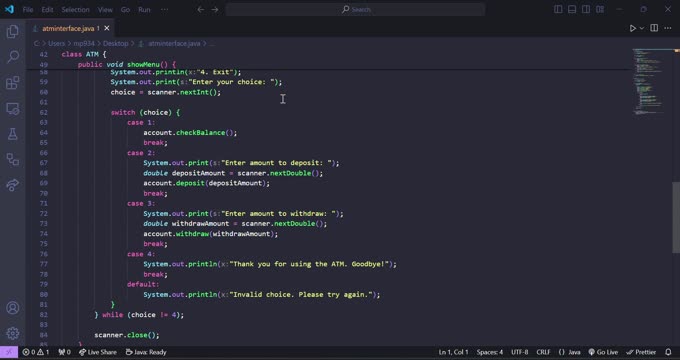
Task: Expand the Desktop breadcrumb
Action: 115,43
